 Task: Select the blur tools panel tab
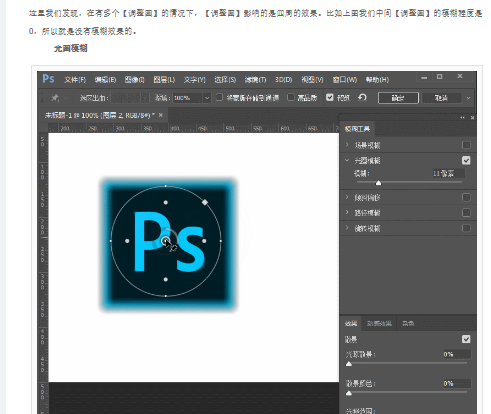coord(357,129)
